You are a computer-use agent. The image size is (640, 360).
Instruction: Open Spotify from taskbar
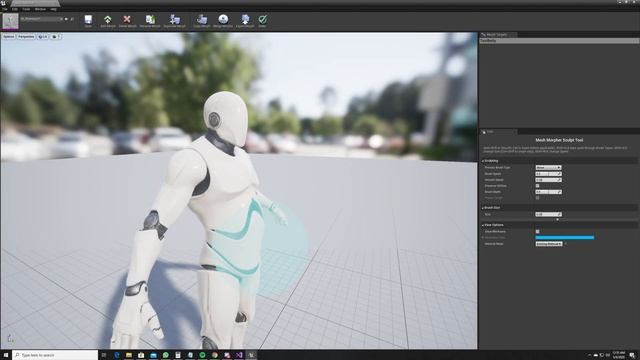coord(202,355)
